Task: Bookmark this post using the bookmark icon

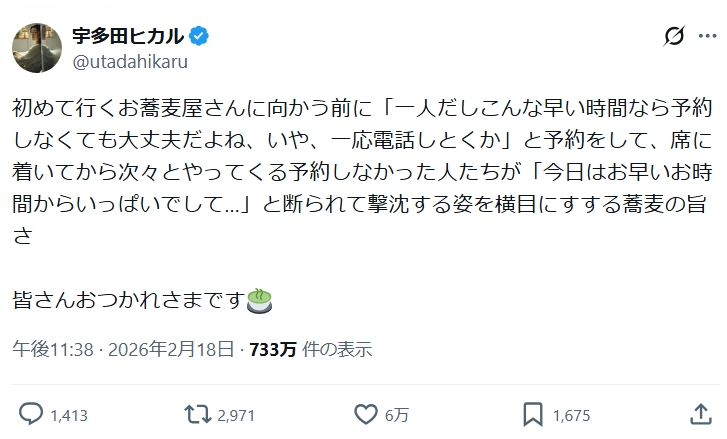Action: pos(535,414)
